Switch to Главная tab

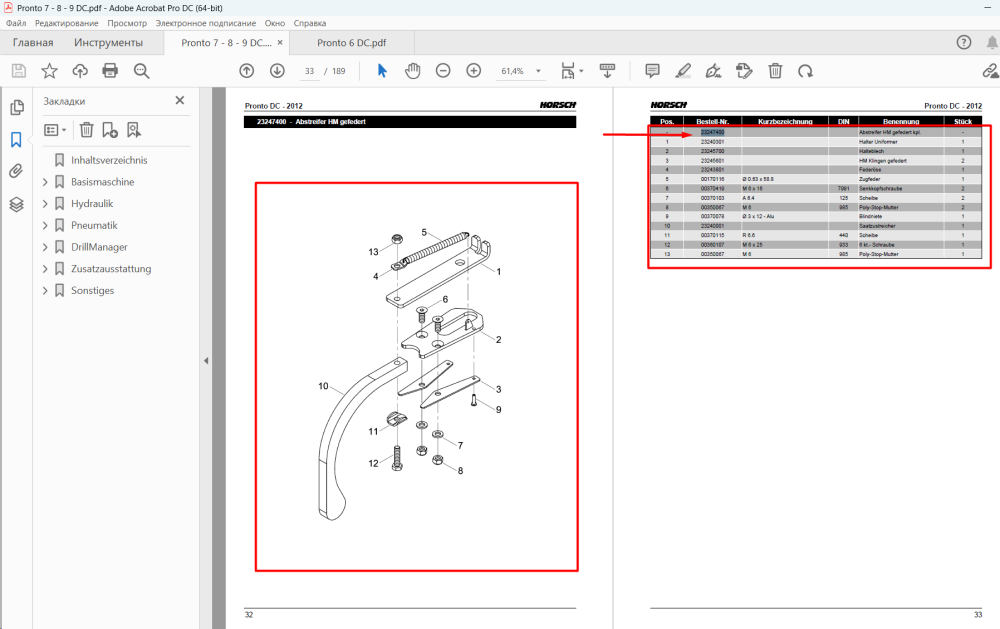click(x=33, y=43)
